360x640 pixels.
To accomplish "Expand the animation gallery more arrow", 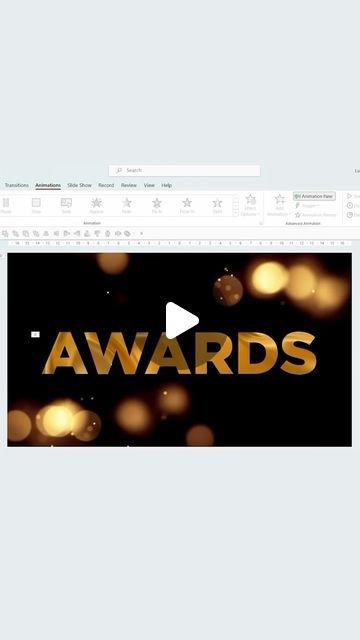I will click(236, 213).
